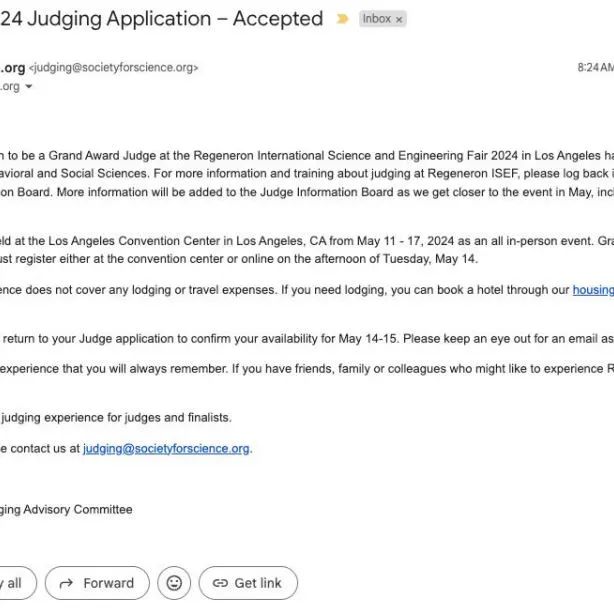Click the bold sender name ending in .org

point(13,67)
